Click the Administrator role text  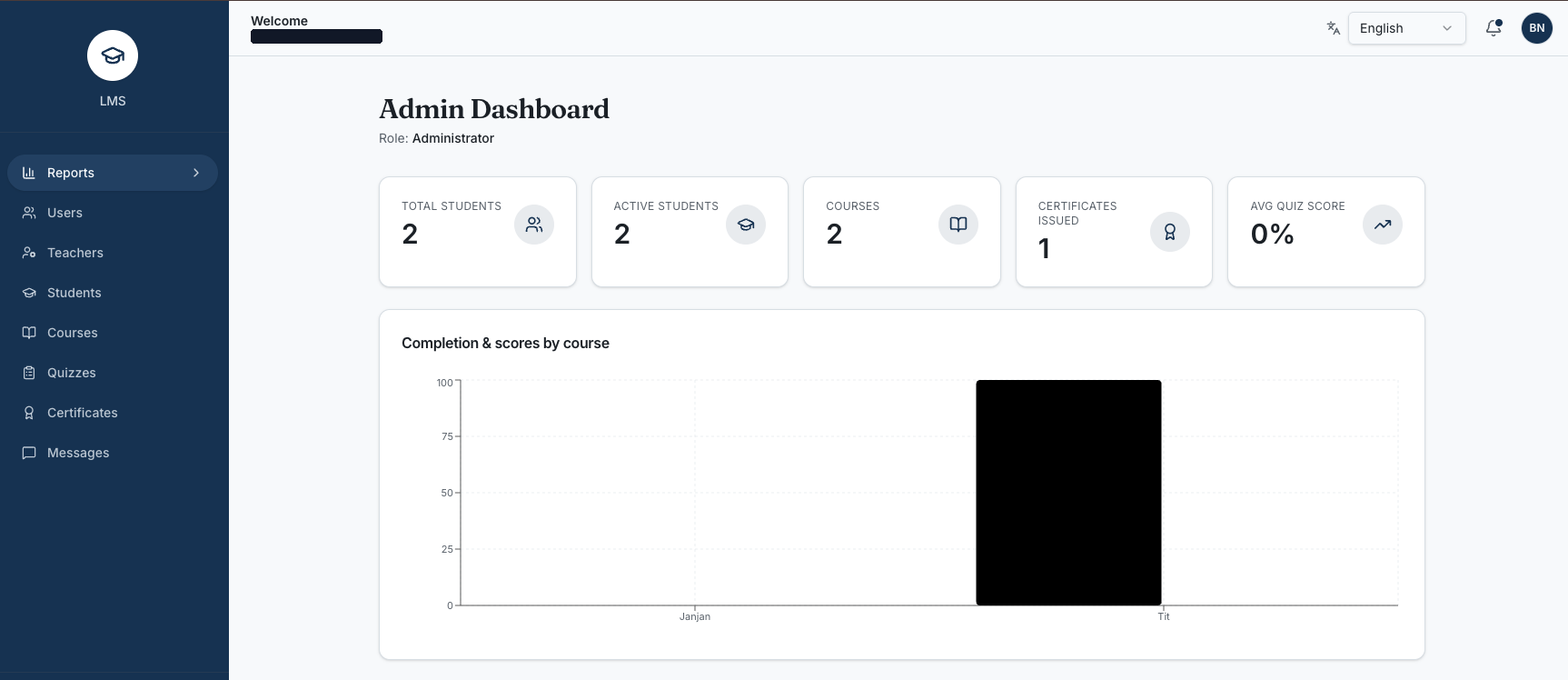coord(453,138)
